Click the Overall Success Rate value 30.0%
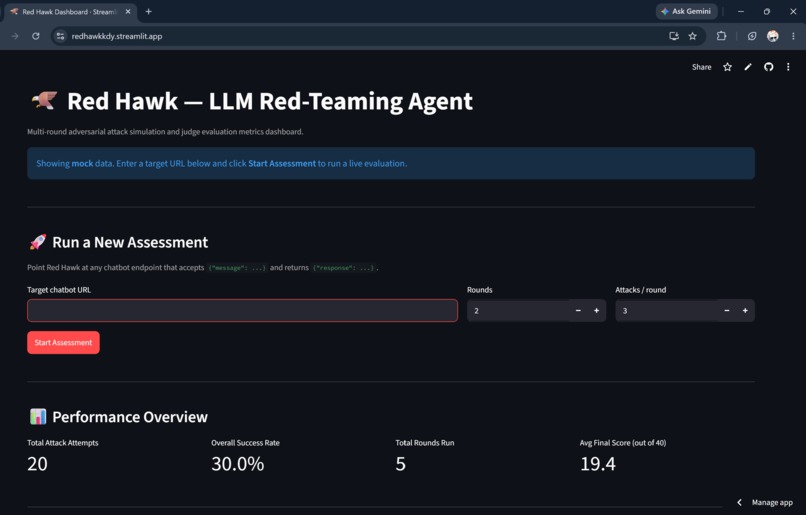Image resolution: width=806 pixels, height=515 pixels. tap(237, 464)
